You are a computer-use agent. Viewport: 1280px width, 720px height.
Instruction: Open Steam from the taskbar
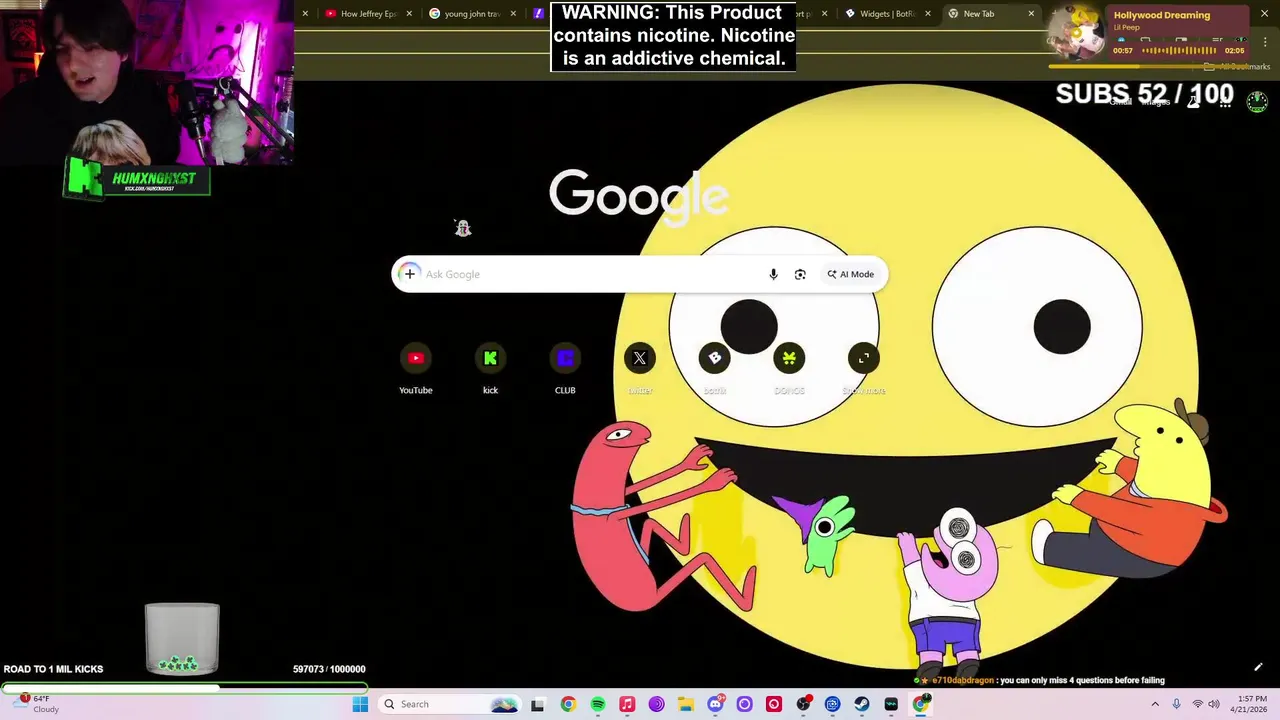click(x=861, y=704)
